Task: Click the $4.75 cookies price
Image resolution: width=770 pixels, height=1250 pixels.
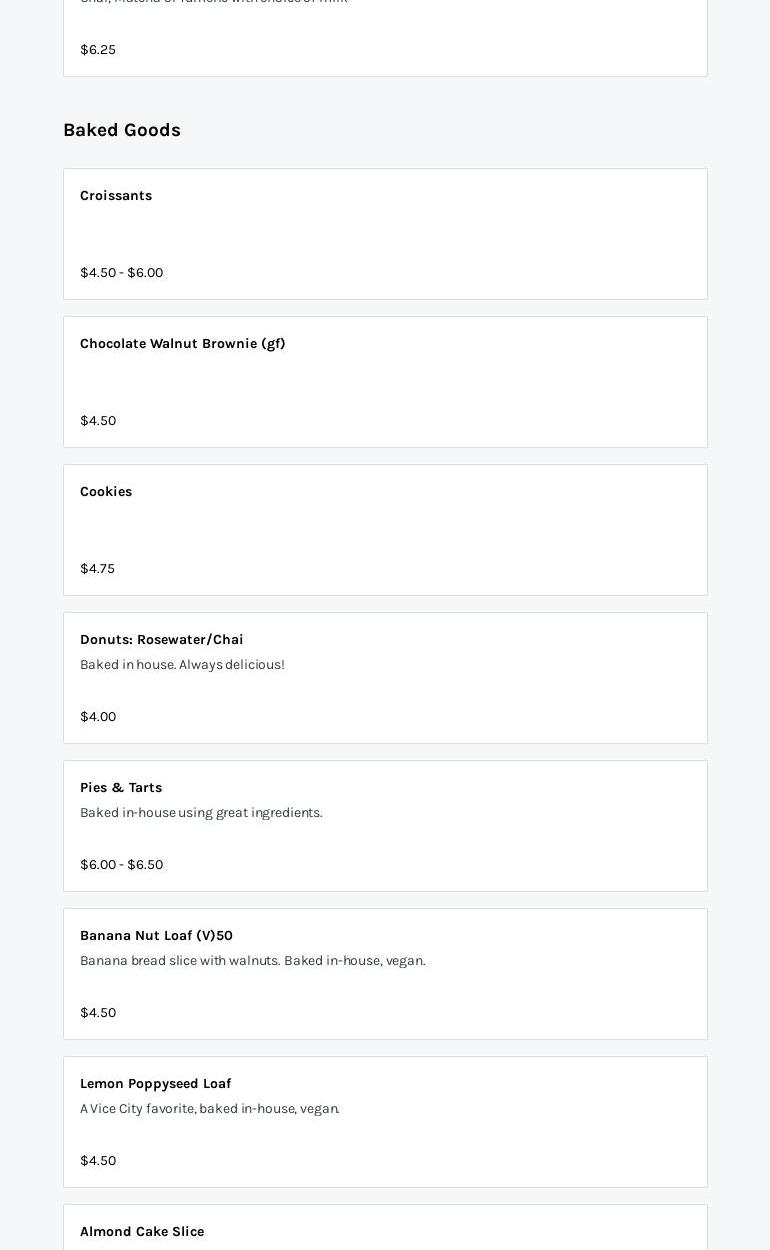Action: [97, 568]
